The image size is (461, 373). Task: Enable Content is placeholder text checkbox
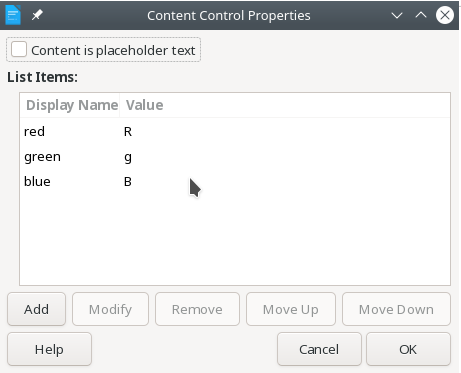(x=19, y=50)
